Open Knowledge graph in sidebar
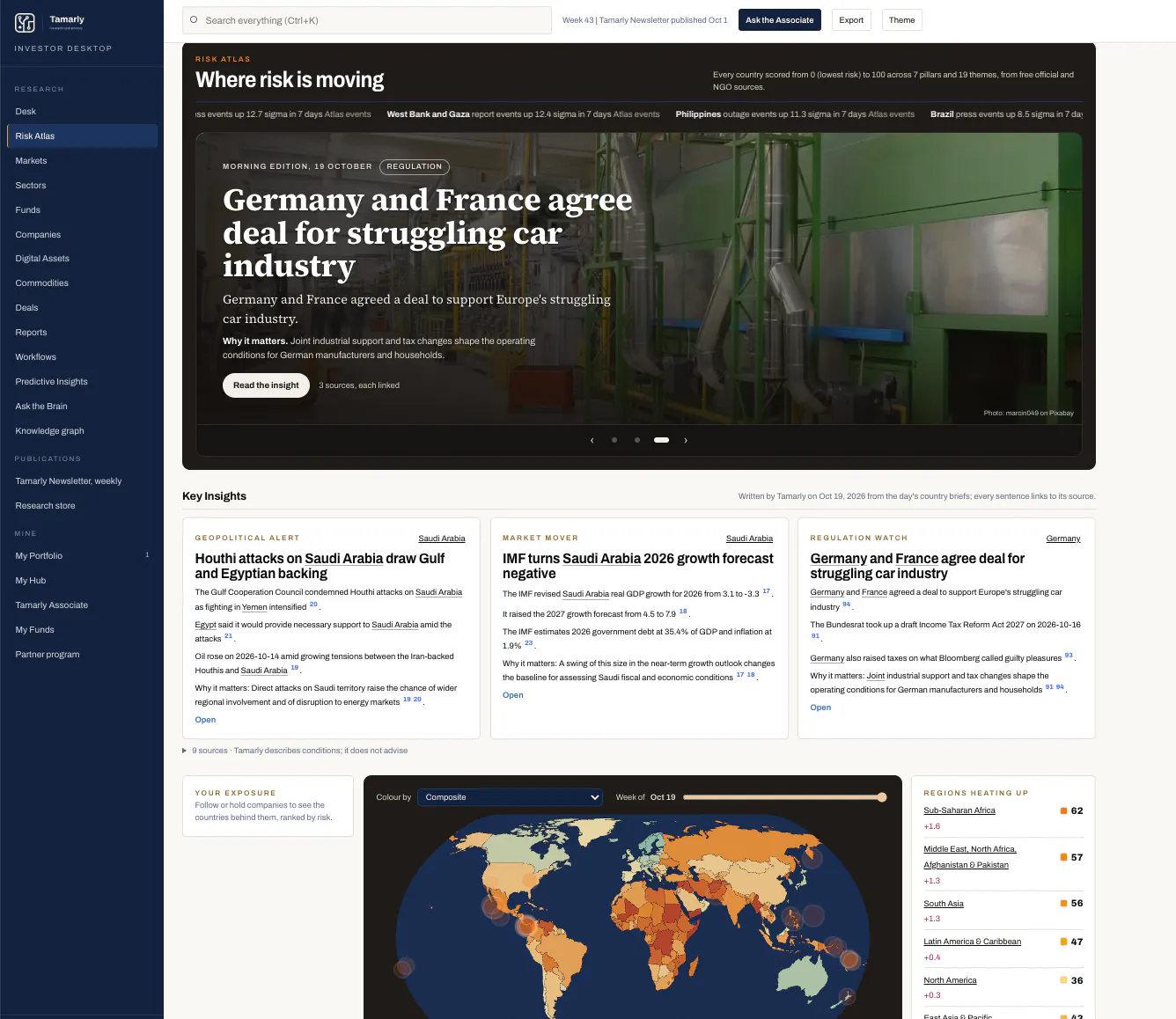The height and width of the screenshot is (1019, 1176). click(x=82, y=431)
